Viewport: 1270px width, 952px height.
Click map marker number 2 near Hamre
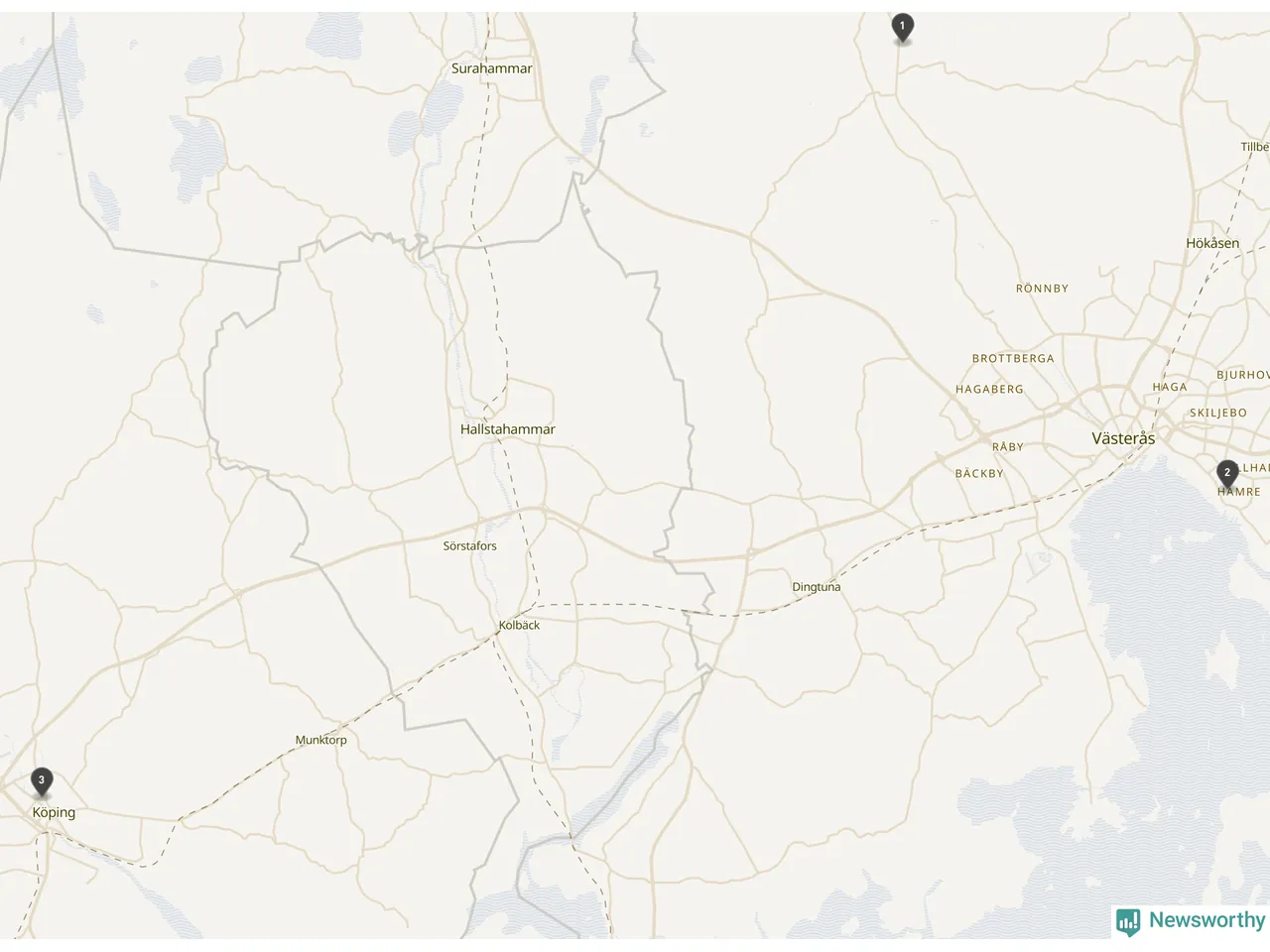(1227, 474)
